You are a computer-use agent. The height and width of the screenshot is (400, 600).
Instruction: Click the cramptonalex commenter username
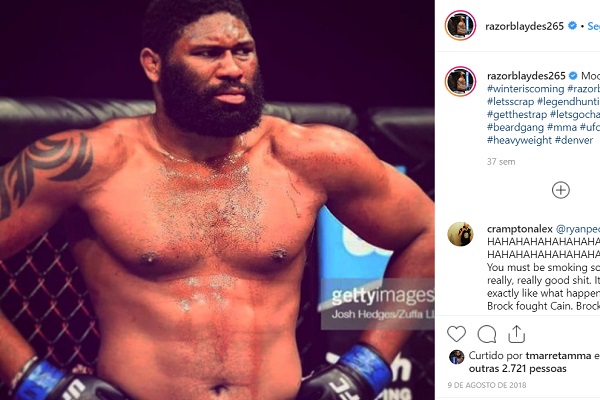point(520,229)
